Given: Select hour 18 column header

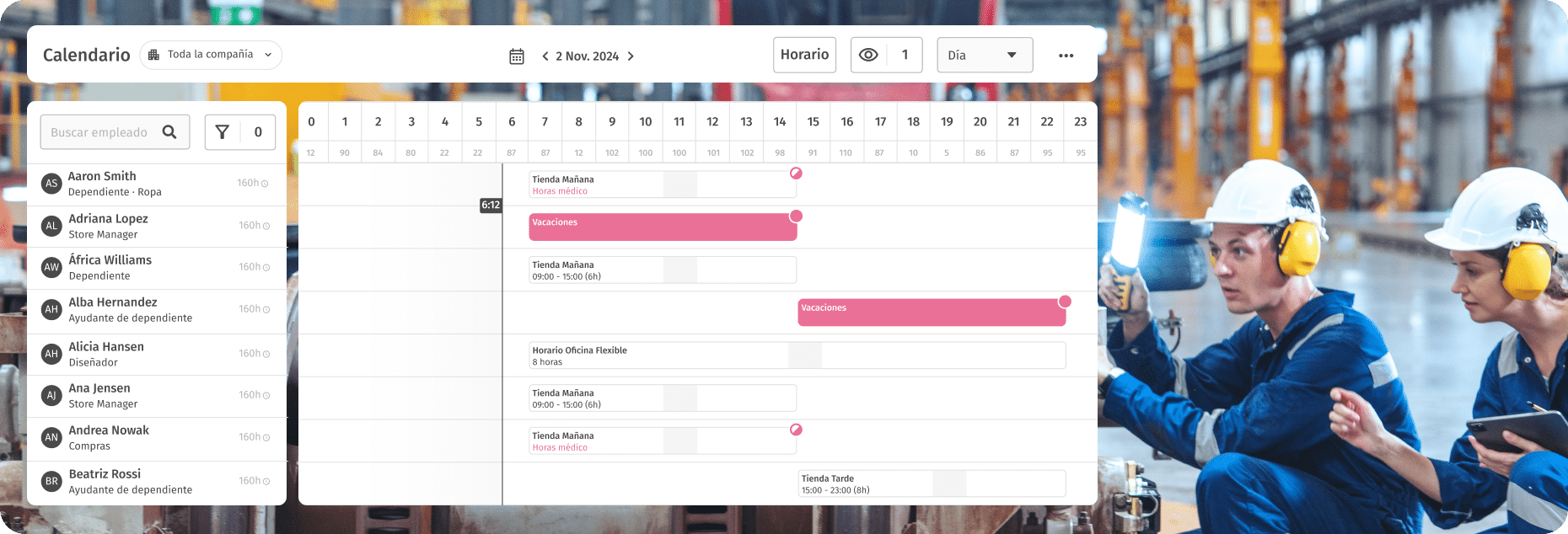Looking at the screenshot, I should (913, 122).
